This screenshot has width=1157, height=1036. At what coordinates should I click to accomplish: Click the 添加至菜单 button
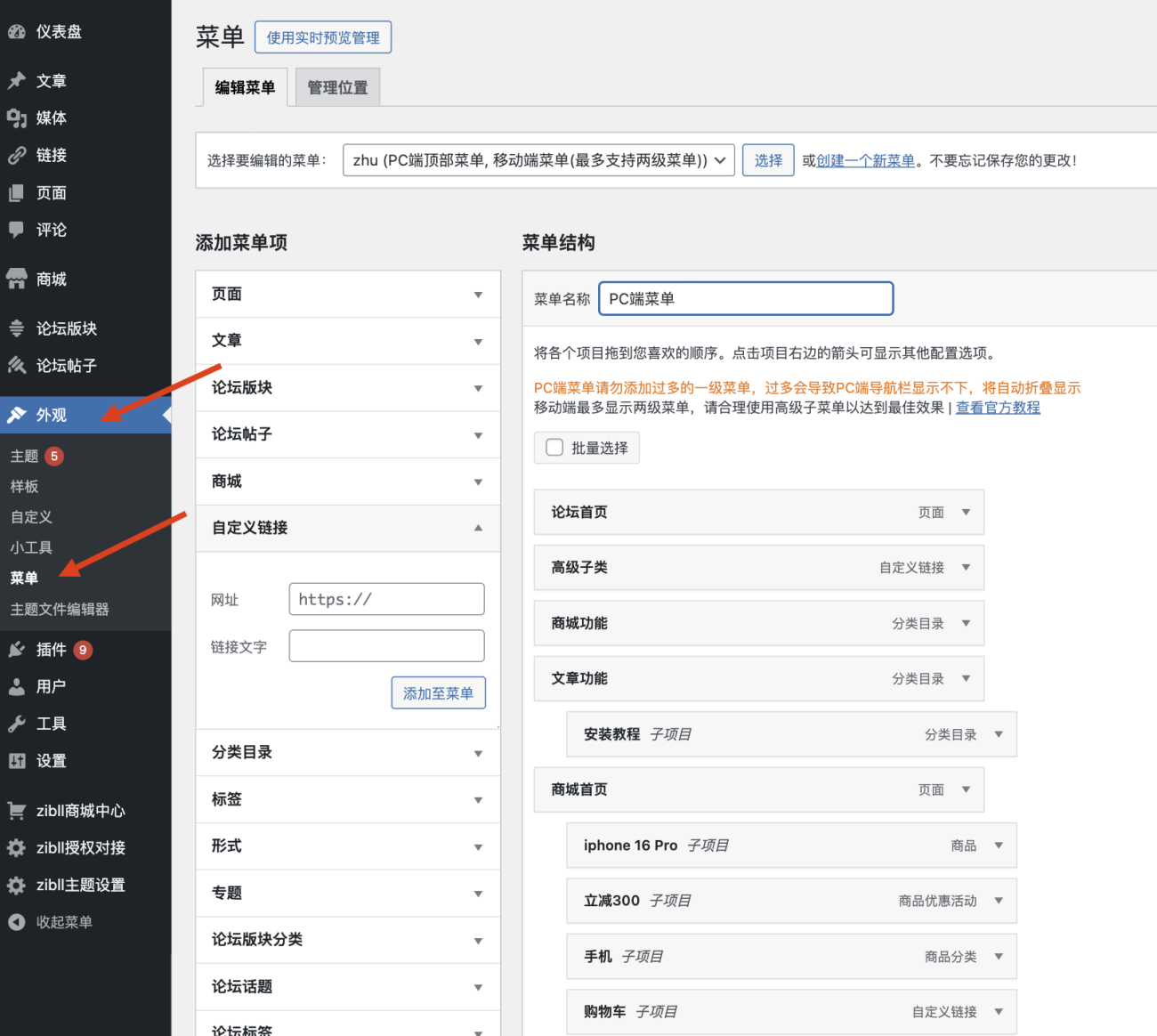(x=438, y=692)
